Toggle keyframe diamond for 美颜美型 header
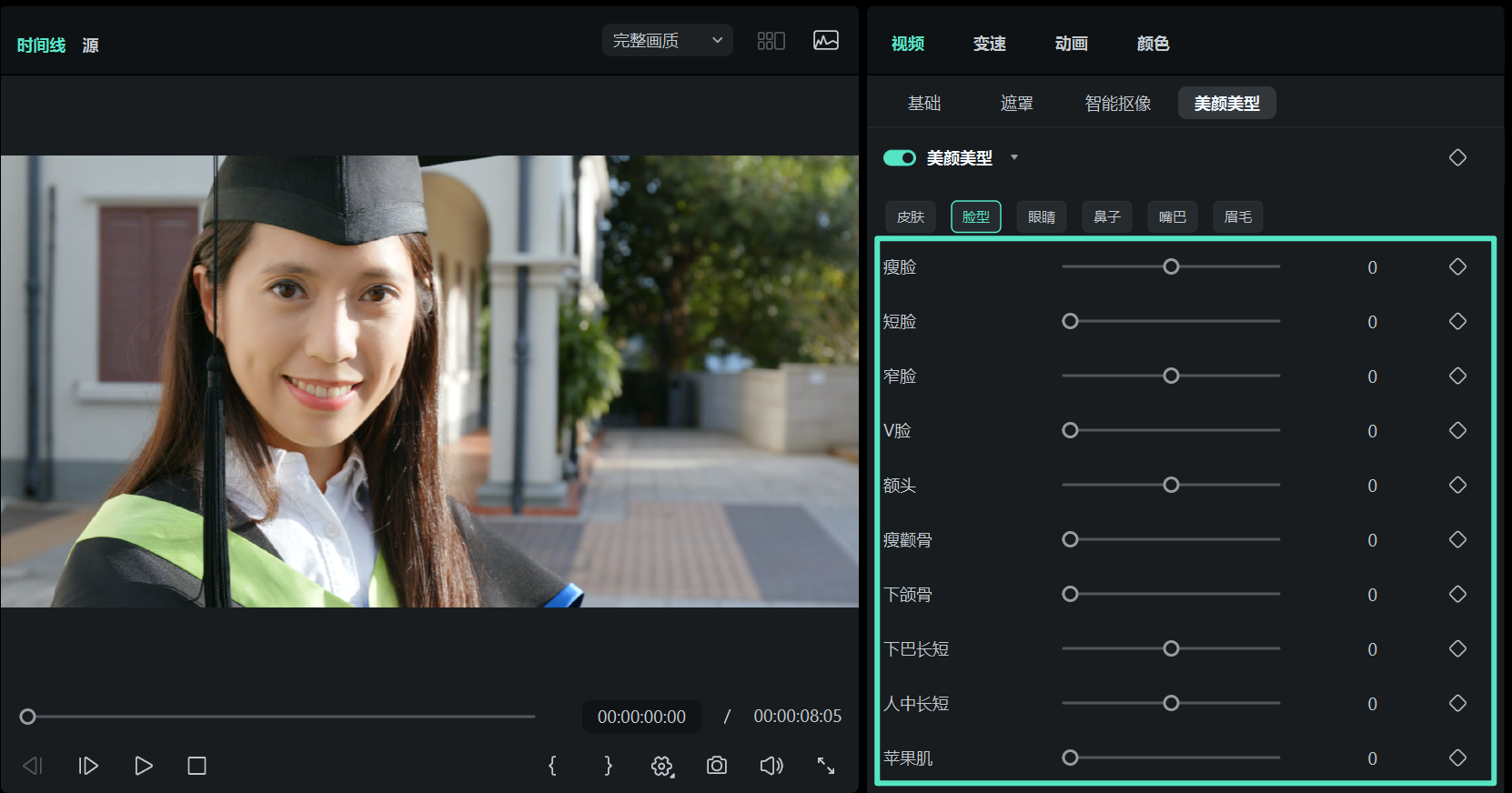Image resolution: width=1512 pixels, height=793 pixels. point(1457,157)
